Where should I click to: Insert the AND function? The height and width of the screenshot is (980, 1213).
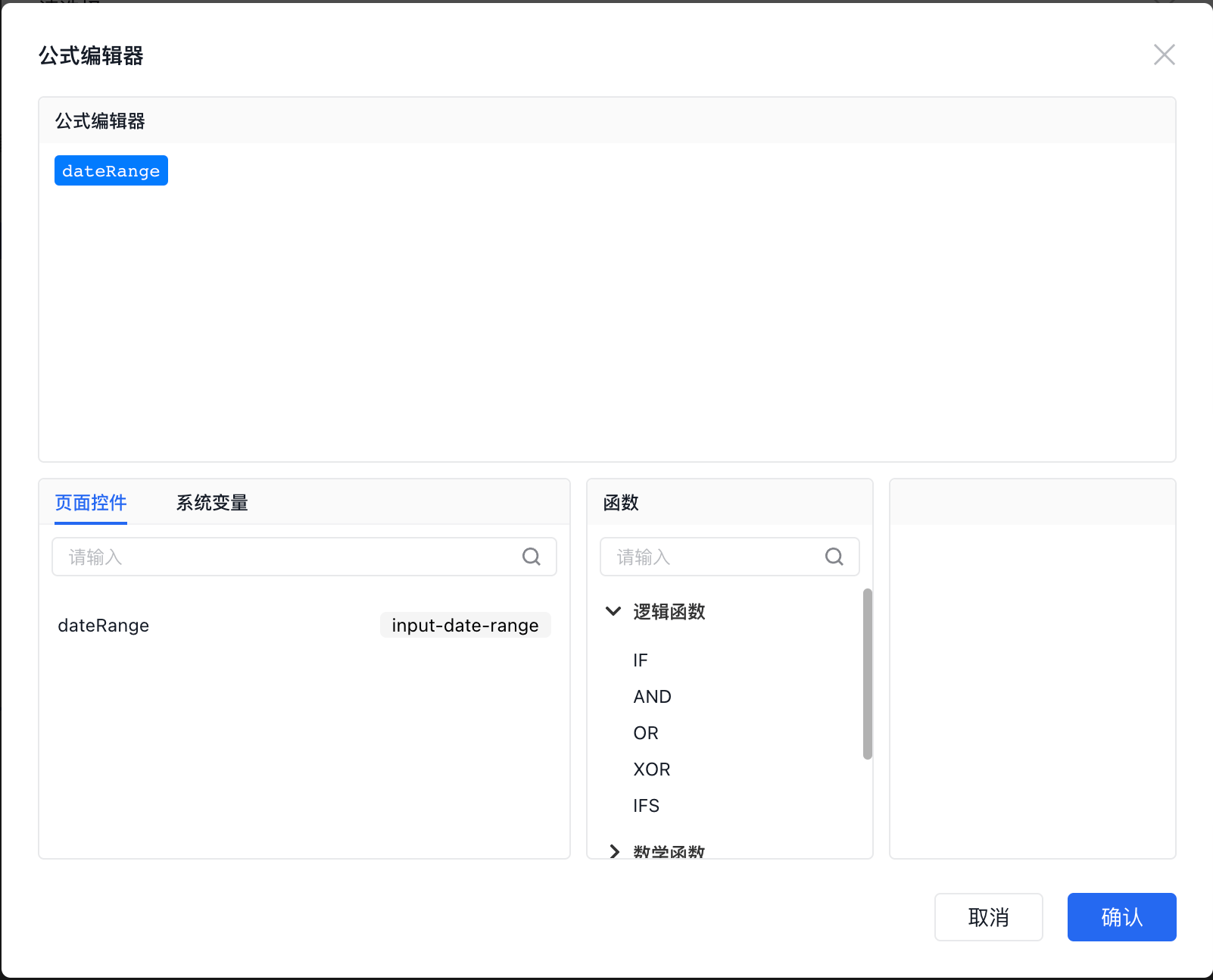click(653, 697)
